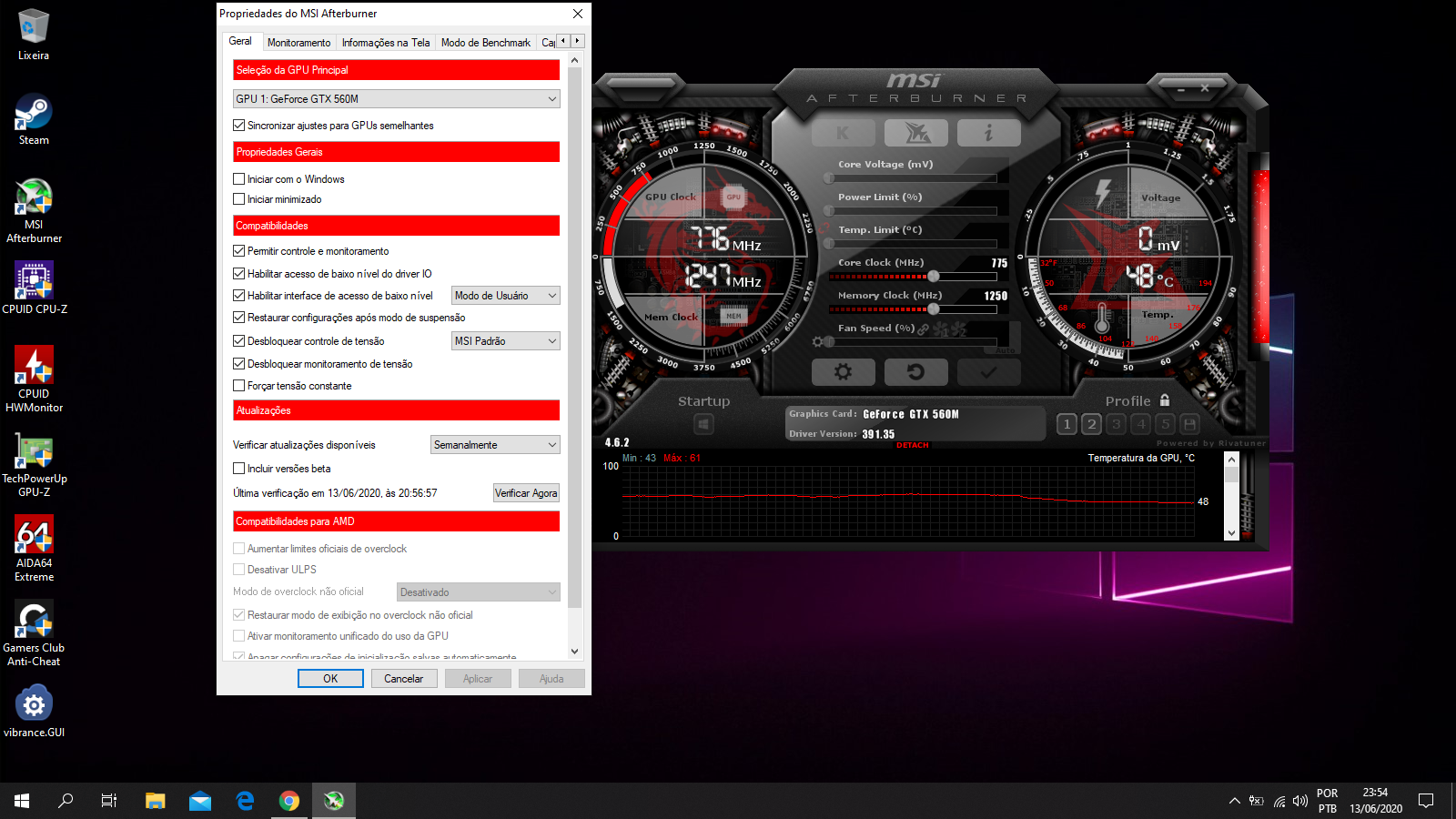Image resolution: width=1456 pixels, height=819 pixels.
Task: Toggle Desbloquear controle de tensão checkbox
Action: [x=239, y=341]
